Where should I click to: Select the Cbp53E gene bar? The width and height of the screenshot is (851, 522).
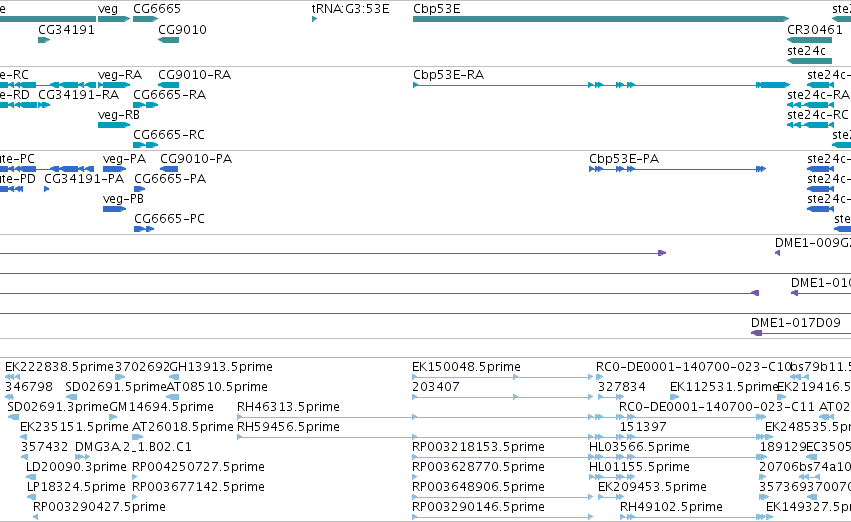[x=601, y=19]
